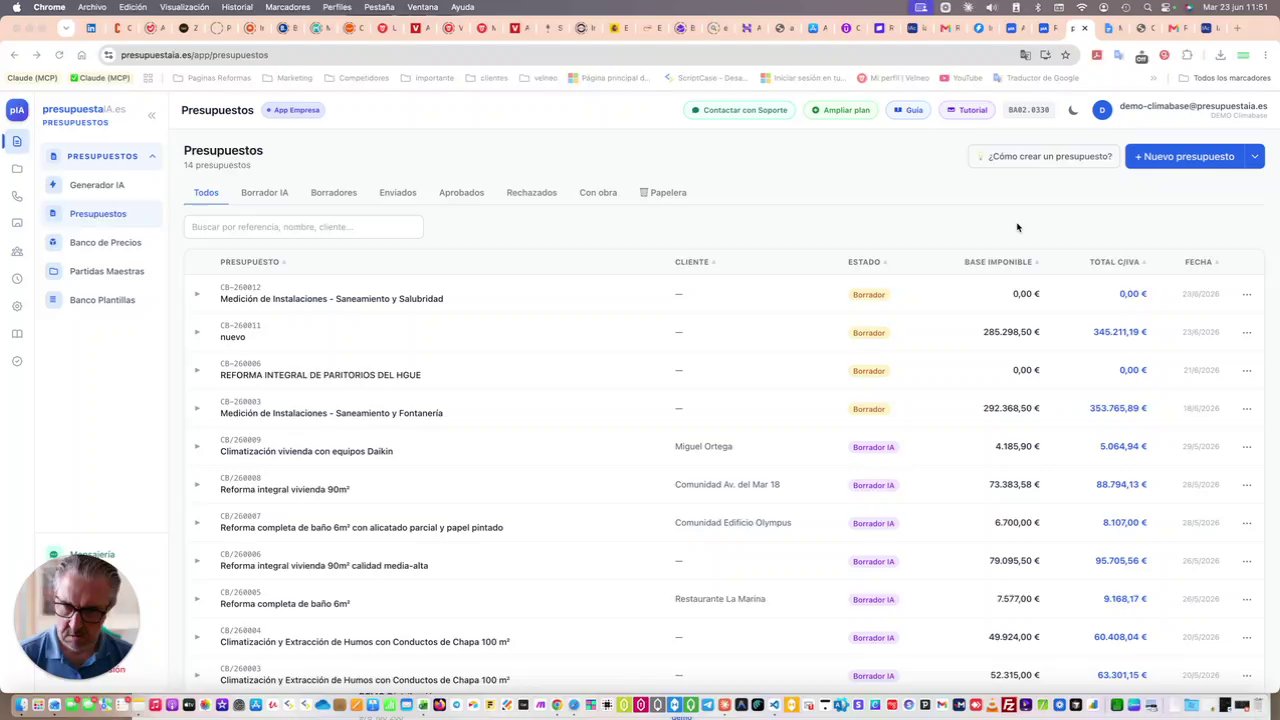Open Contactar con Soporte button

(740, 110)
